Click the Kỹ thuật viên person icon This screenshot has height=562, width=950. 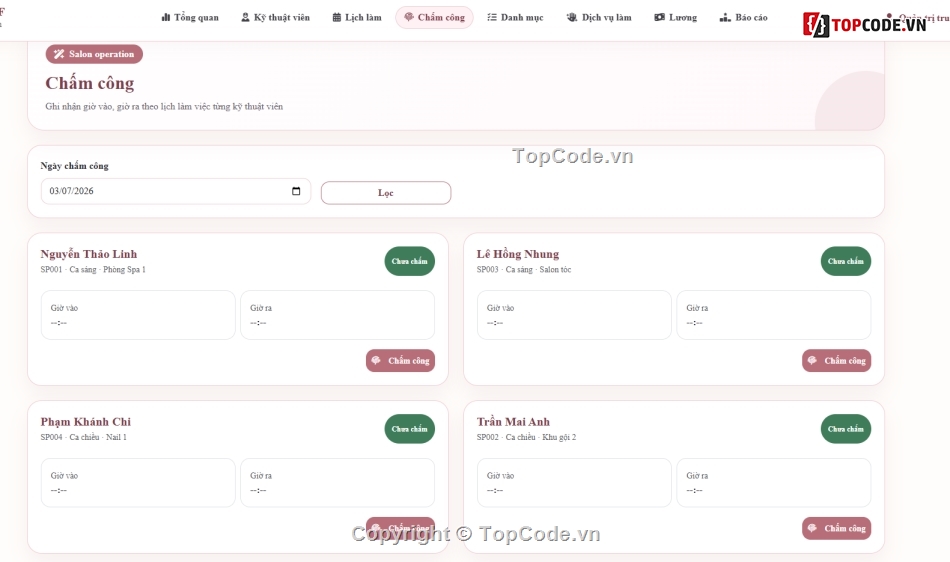245,18
